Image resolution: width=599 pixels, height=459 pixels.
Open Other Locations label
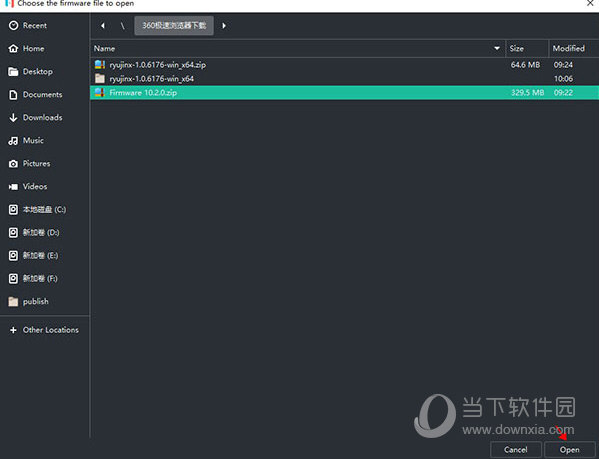51,330
